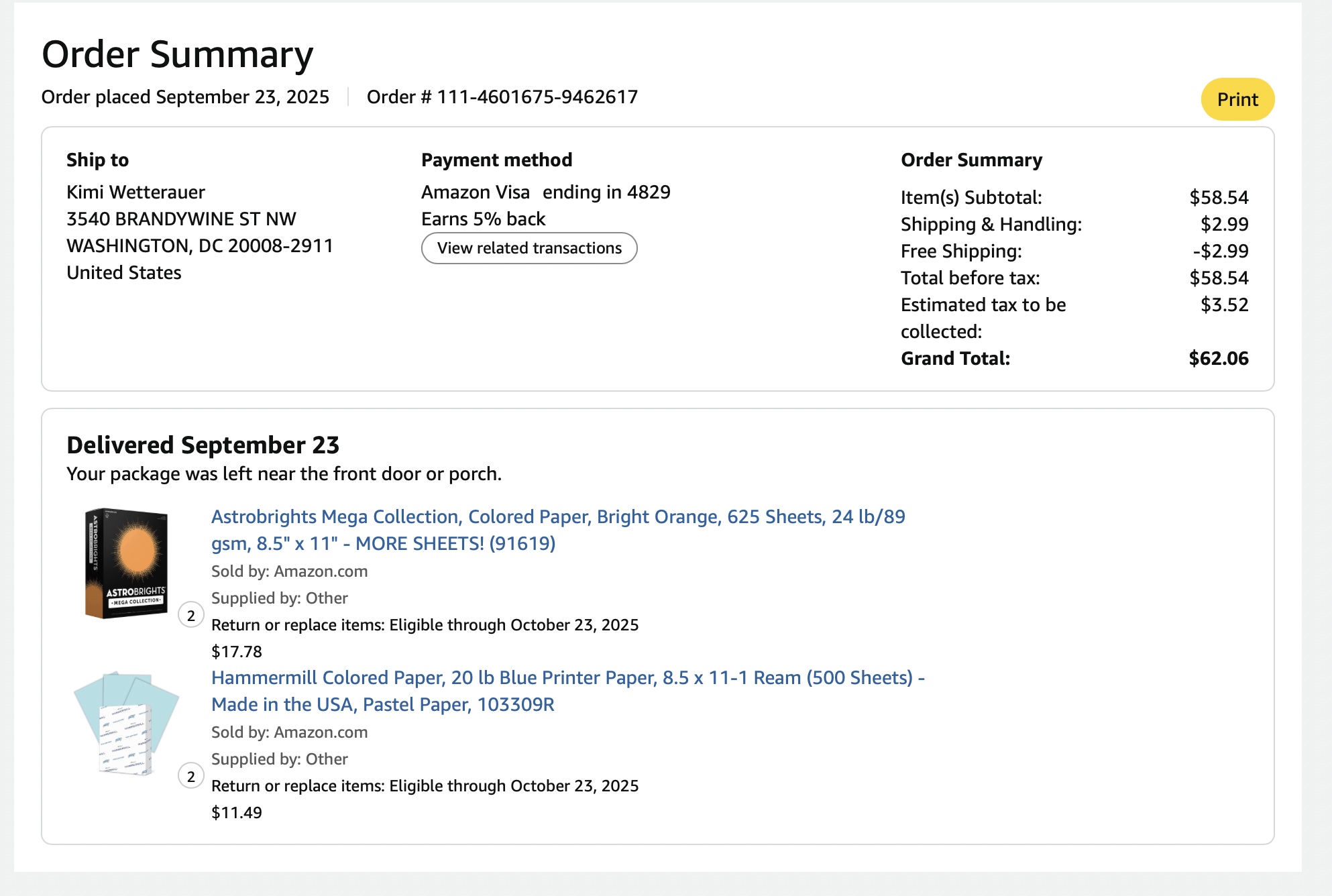Select the Grand Total amount $62.06
Image resolution: width=1332 pixels, height=896 pixels.
(1219, 358)
